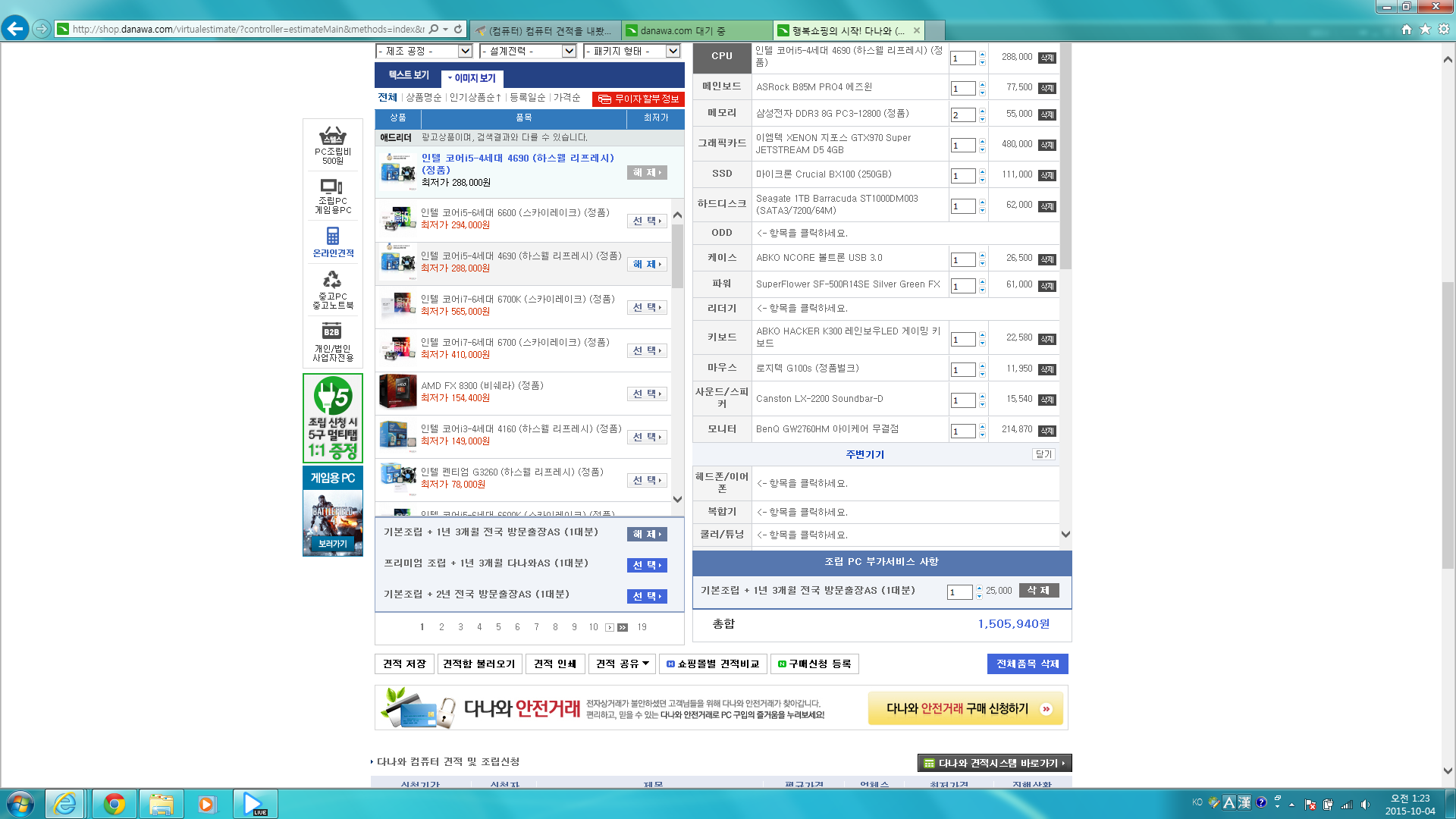Select the 온라인견적 calculator icon
The width and height of the screenshot is (1456, 819).
pyautogui.click(x=332, y=236)
